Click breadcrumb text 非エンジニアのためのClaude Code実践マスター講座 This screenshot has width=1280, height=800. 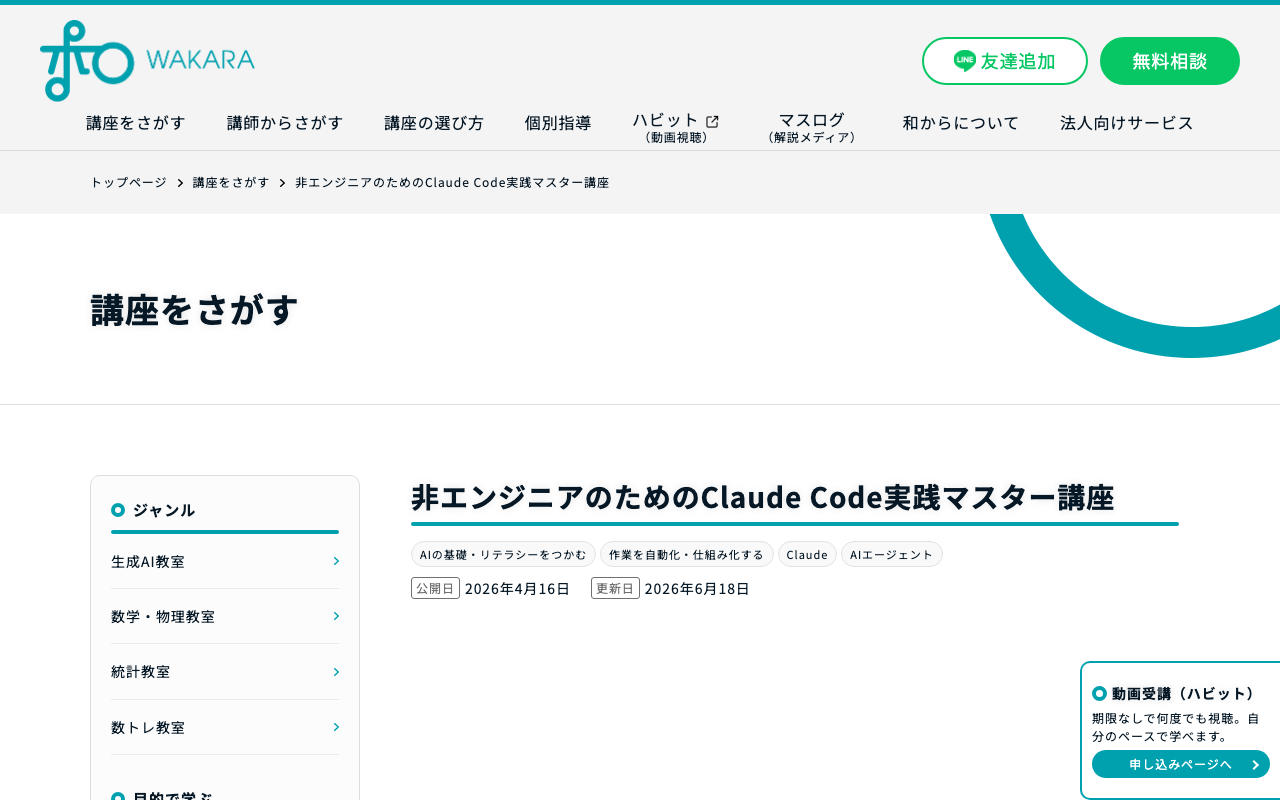pyautogui.click(x=452, y=182)
